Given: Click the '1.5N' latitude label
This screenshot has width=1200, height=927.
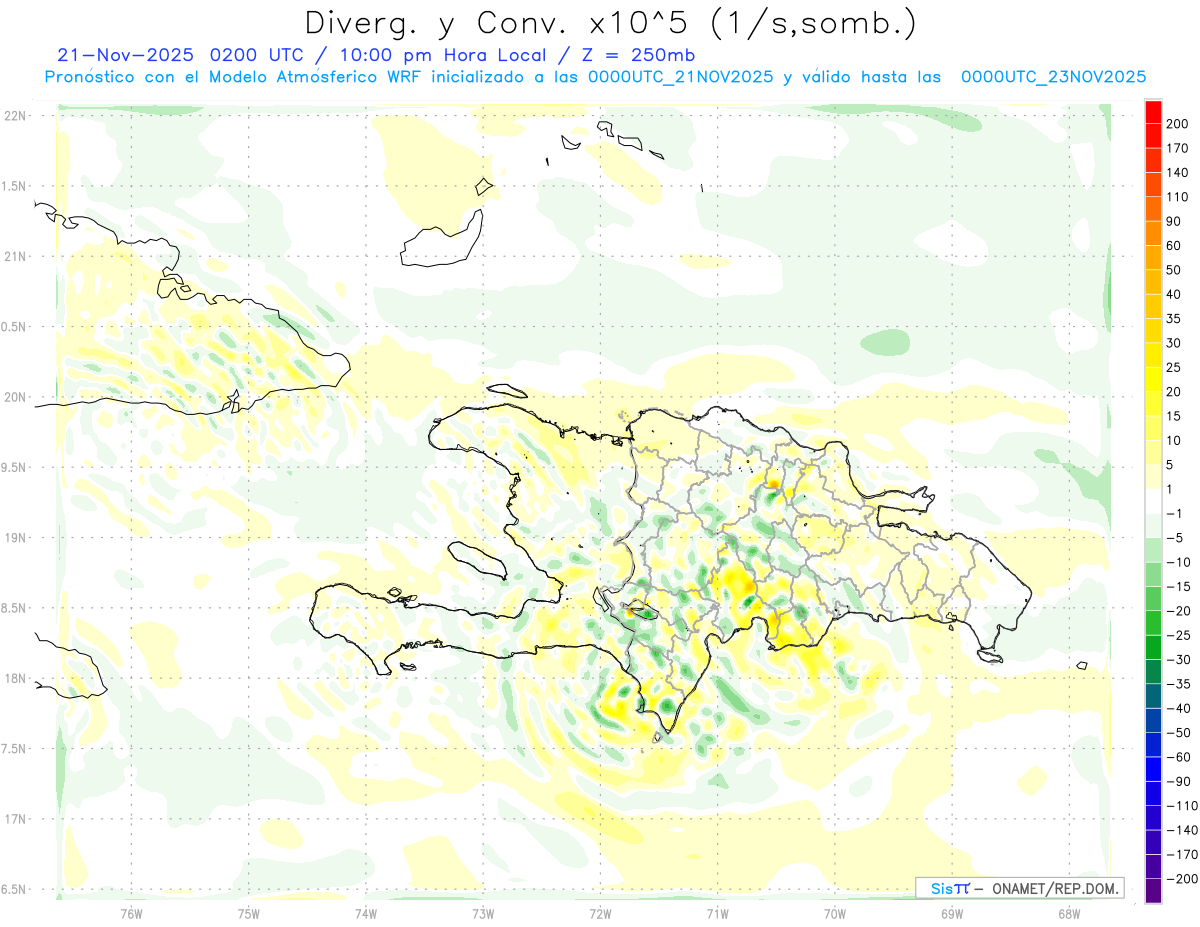Looking at the screenshot, I should click(16, 186).
